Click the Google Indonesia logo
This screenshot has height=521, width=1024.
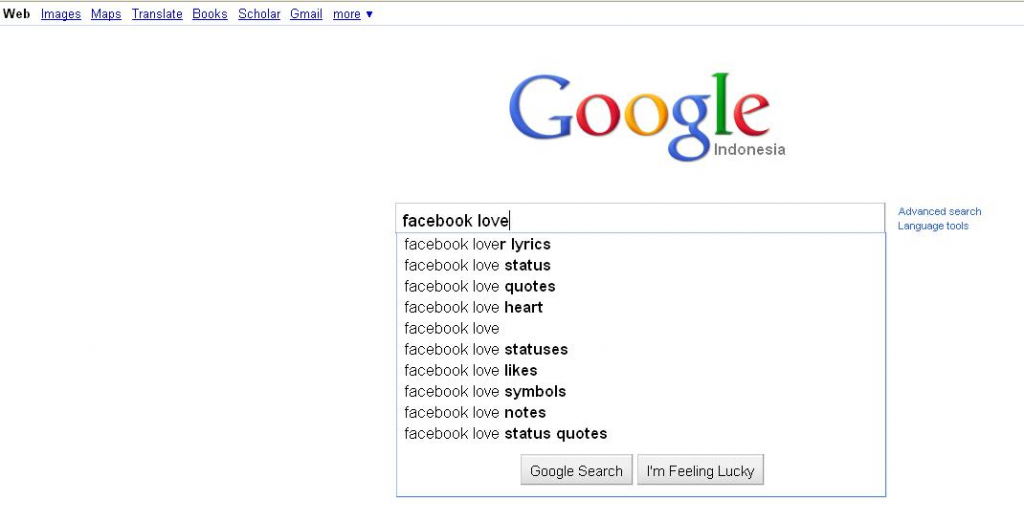pos(647,118)
